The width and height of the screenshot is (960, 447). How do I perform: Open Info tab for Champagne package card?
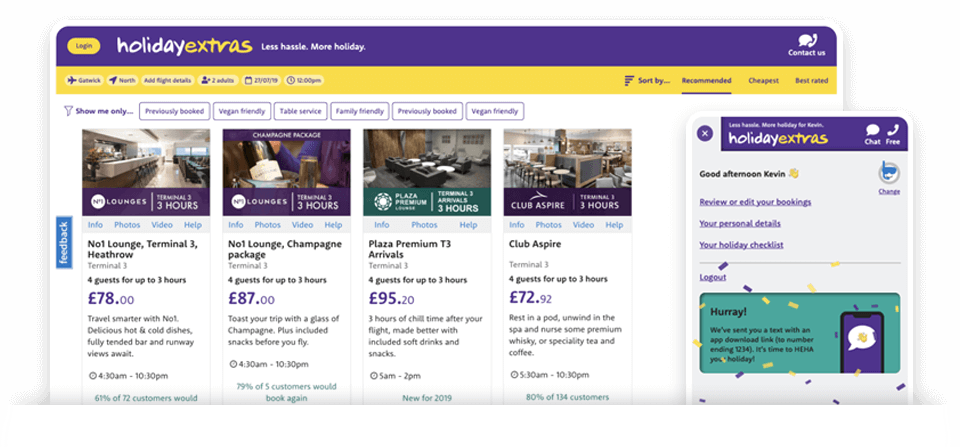236,225
